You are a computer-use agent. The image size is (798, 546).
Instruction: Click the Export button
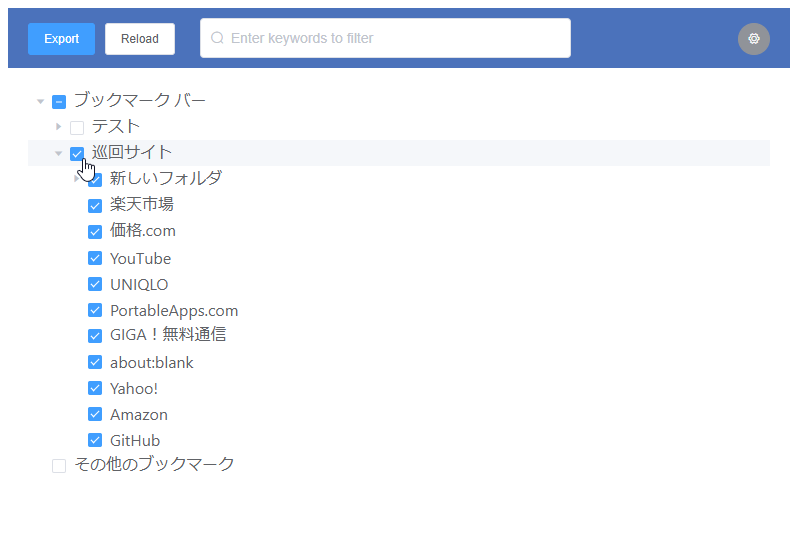click(62, 39)
